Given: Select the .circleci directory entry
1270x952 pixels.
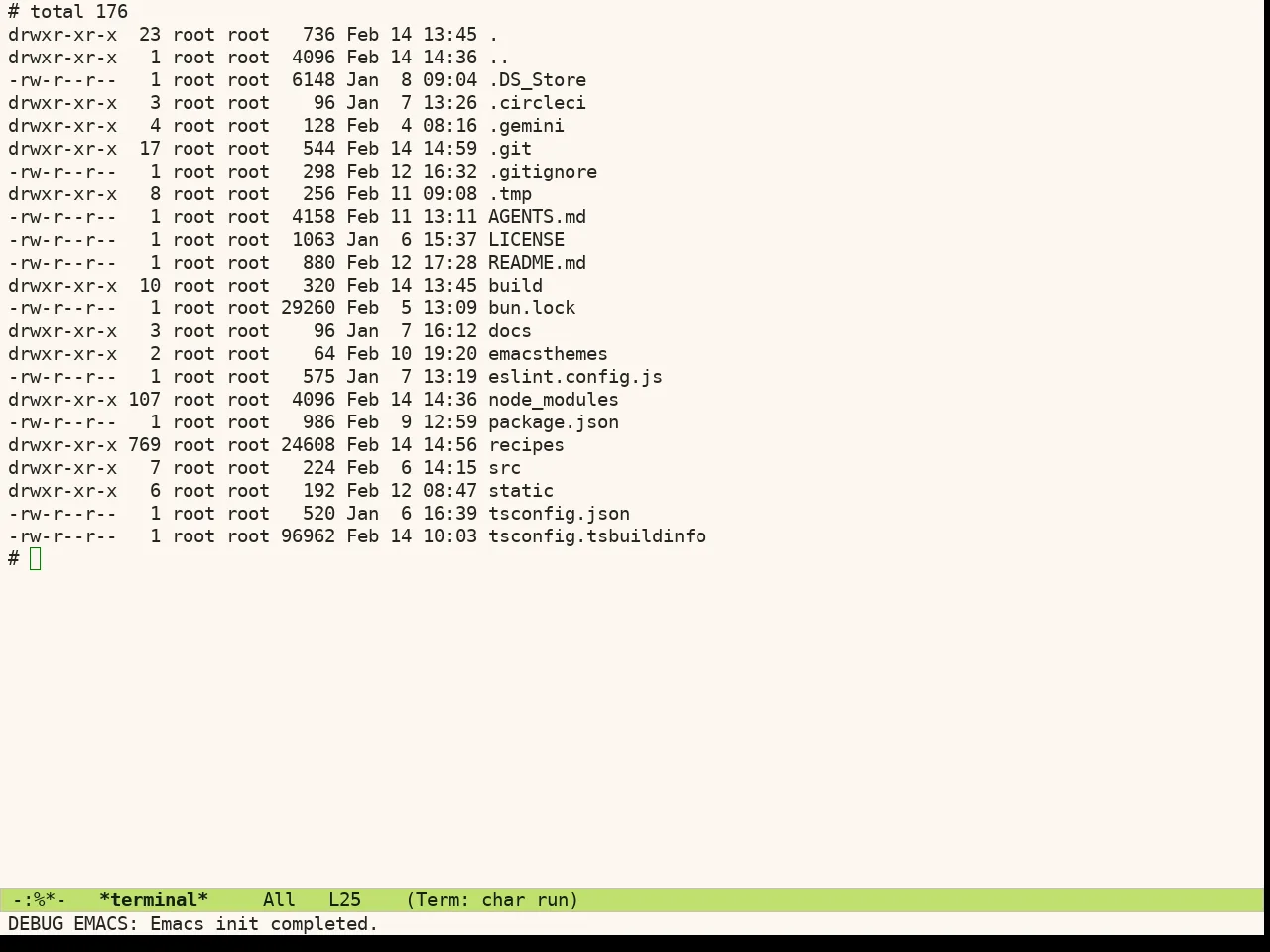Looking at the screenshot, I should coord(537,103).
